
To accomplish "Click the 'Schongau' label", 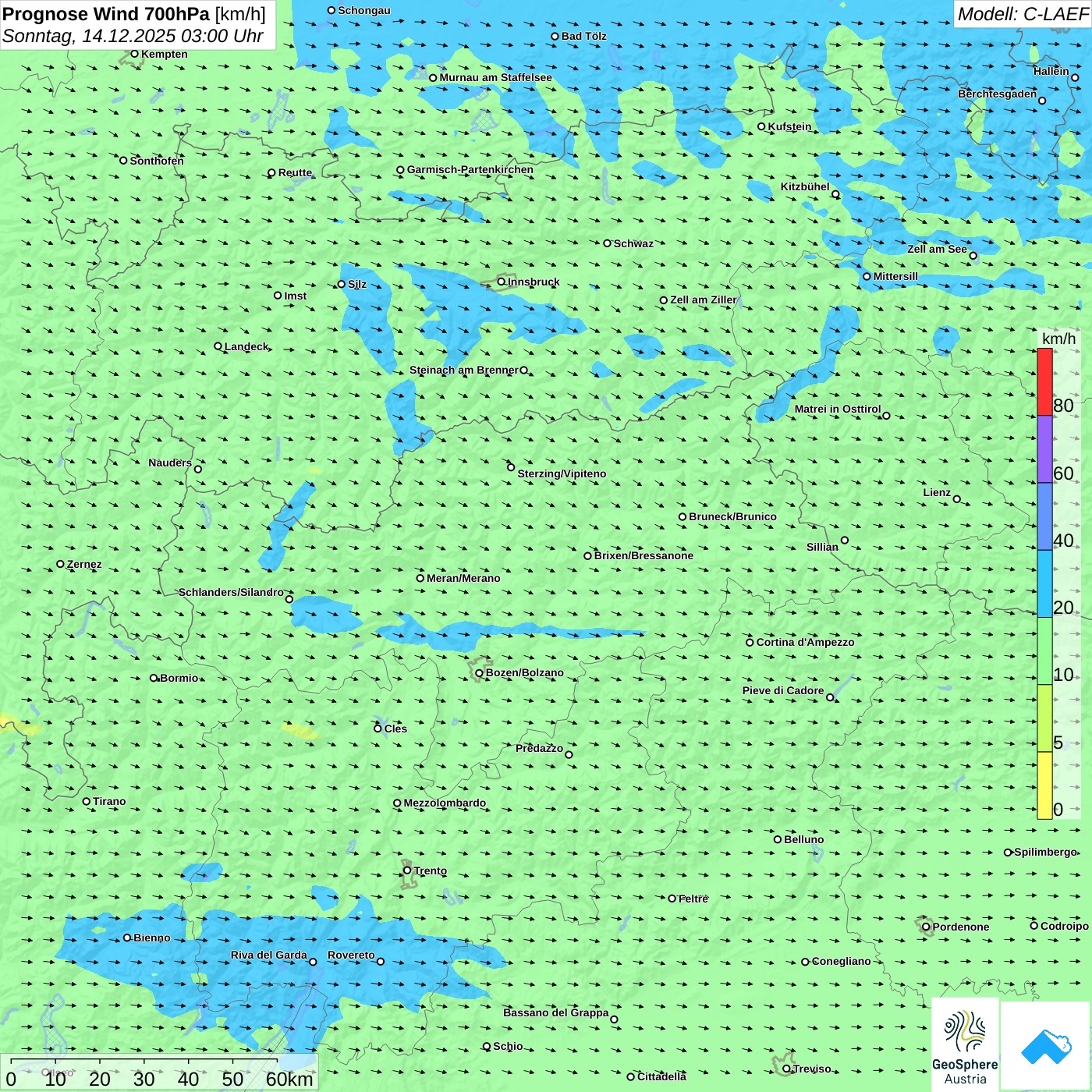I will click(x=364, y=10).
